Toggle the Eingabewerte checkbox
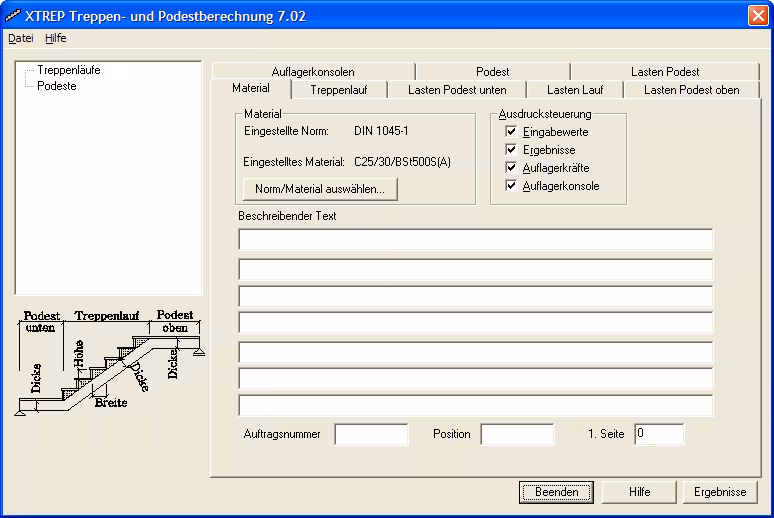The width and height of the screenshot is (774, 518). (x=512, y=132)
